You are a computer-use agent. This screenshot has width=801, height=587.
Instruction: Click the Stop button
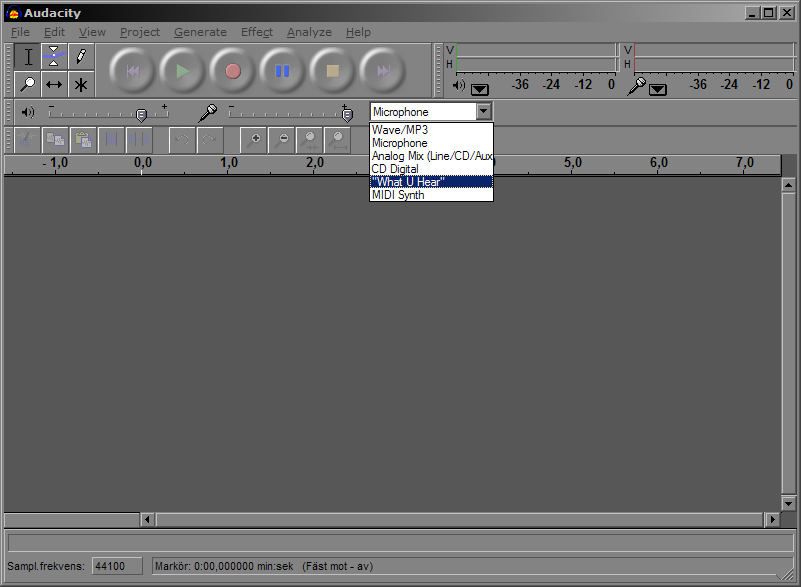coord(333,71)
